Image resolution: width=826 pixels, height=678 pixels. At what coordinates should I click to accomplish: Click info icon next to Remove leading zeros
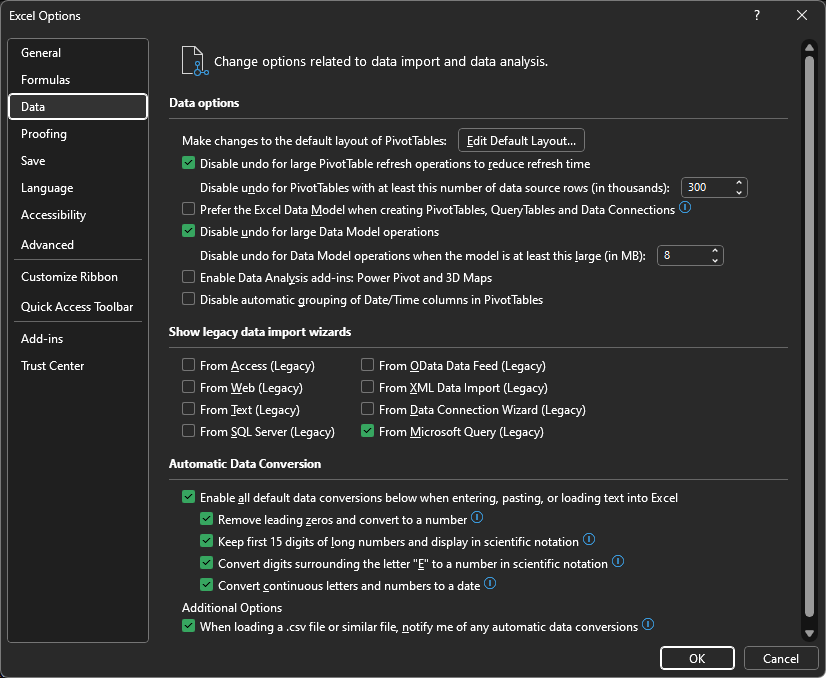(477, 517)
